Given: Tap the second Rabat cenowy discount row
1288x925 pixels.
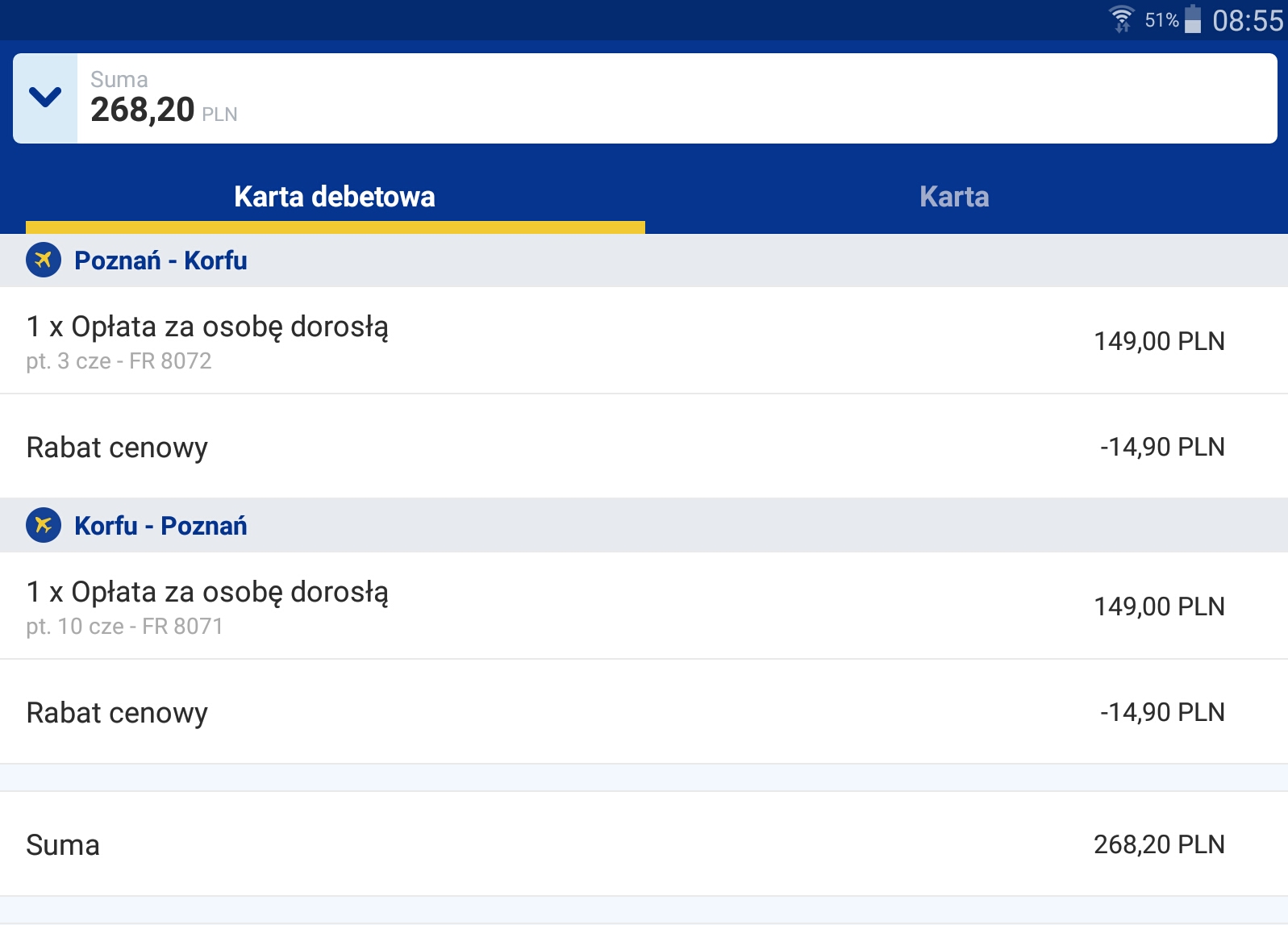Looking at the screenshot, I should [644, 712].
